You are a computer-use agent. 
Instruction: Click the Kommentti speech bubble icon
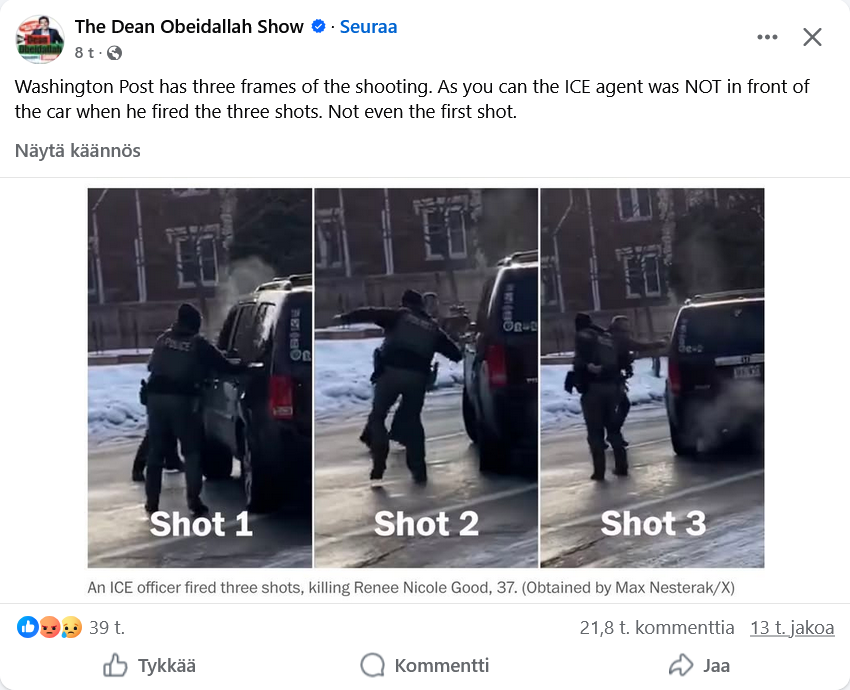[x=372, y=665]
